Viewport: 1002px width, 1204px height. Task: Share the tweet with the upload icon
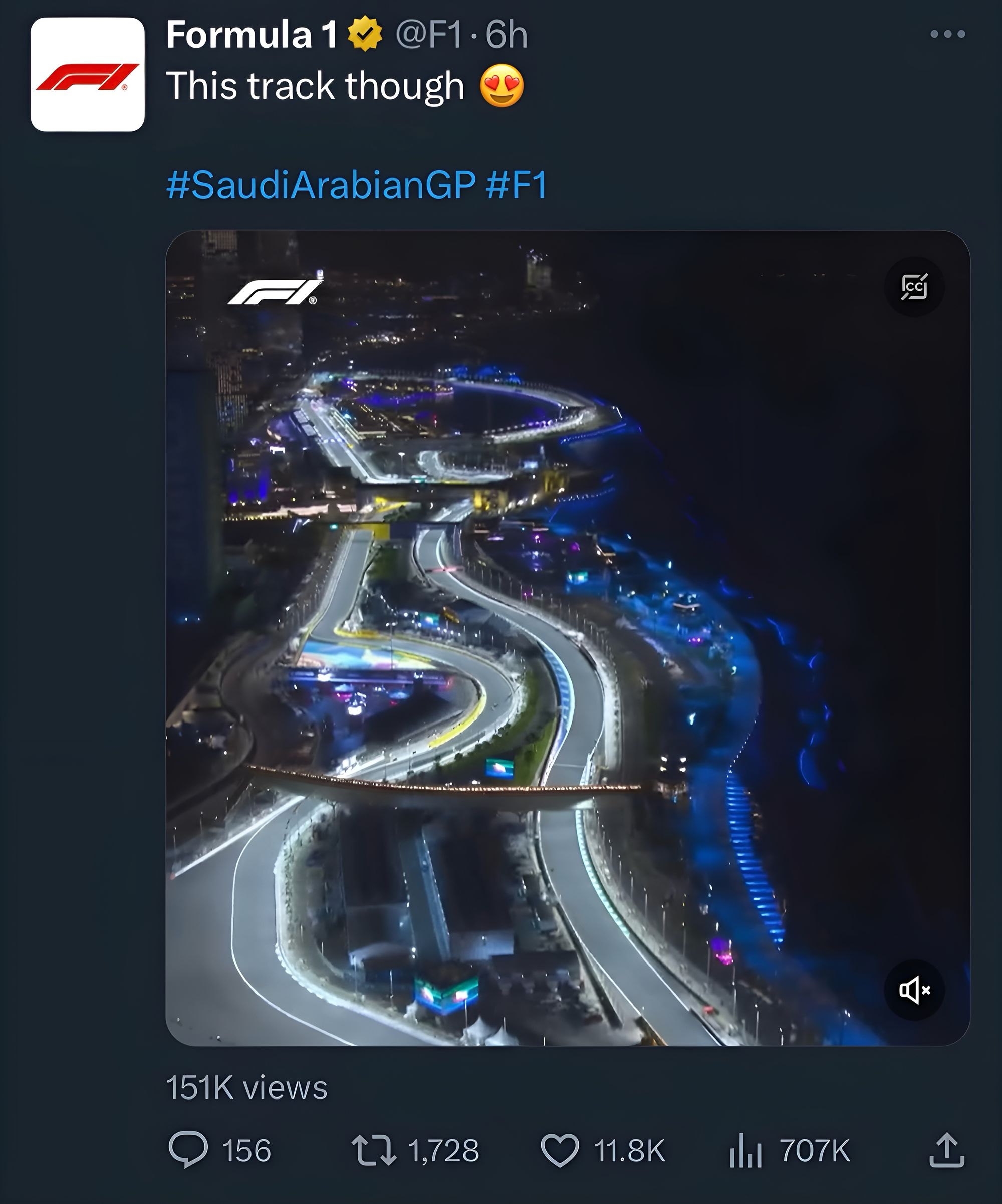(x=947, y=1149)
